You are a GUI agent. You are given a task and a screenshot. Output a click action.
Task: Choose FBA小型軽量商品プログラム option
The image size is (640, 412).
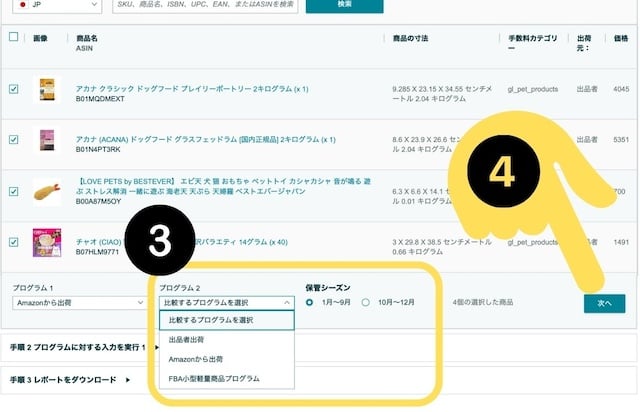pos(214,379)
